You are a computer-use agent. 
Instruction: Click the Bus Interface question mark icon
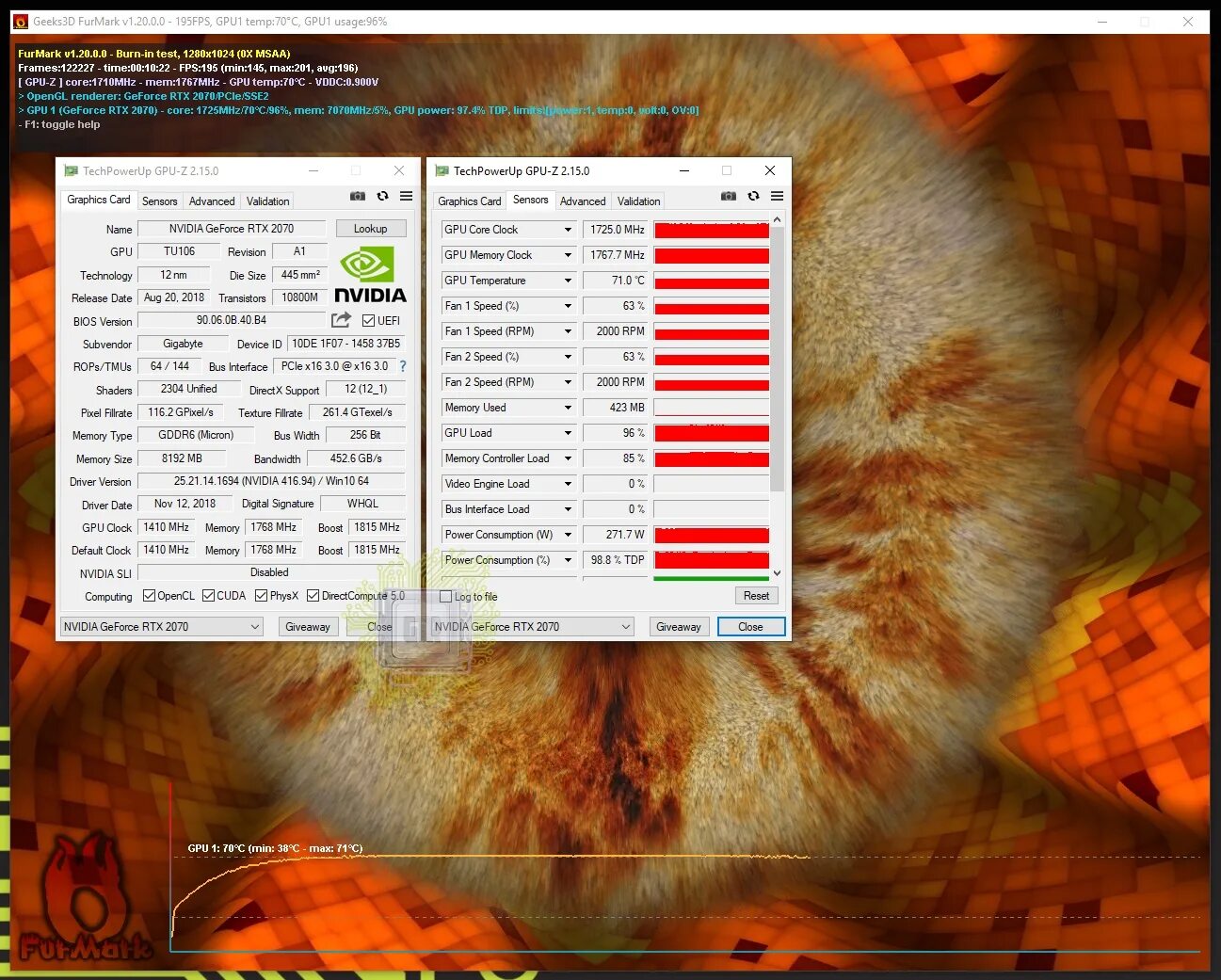[x=403, y=366]
